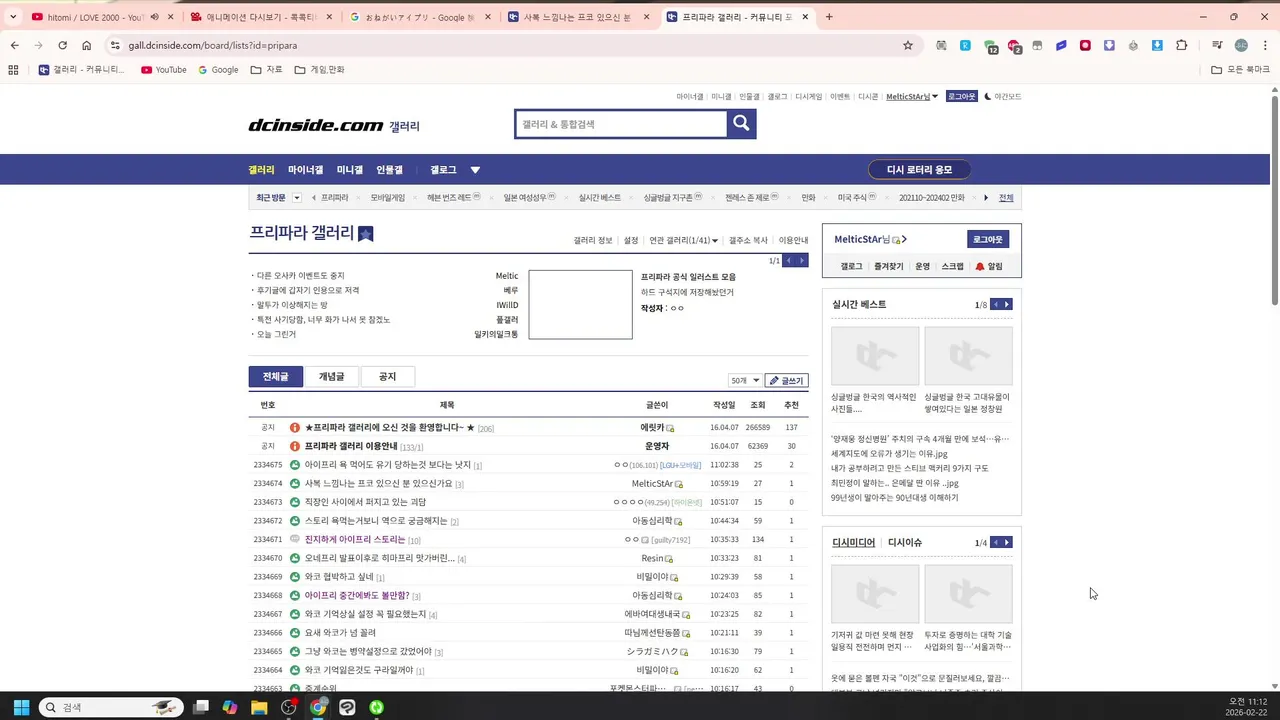Click inside the 갤러리 & 통합검색 search field

pyautogui.click(x=621, y=124)
